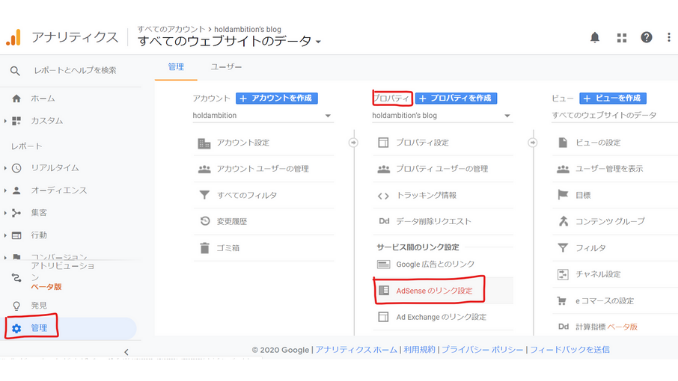
Task: Expand the 集客 section arrow
Action: coord(5,213)
